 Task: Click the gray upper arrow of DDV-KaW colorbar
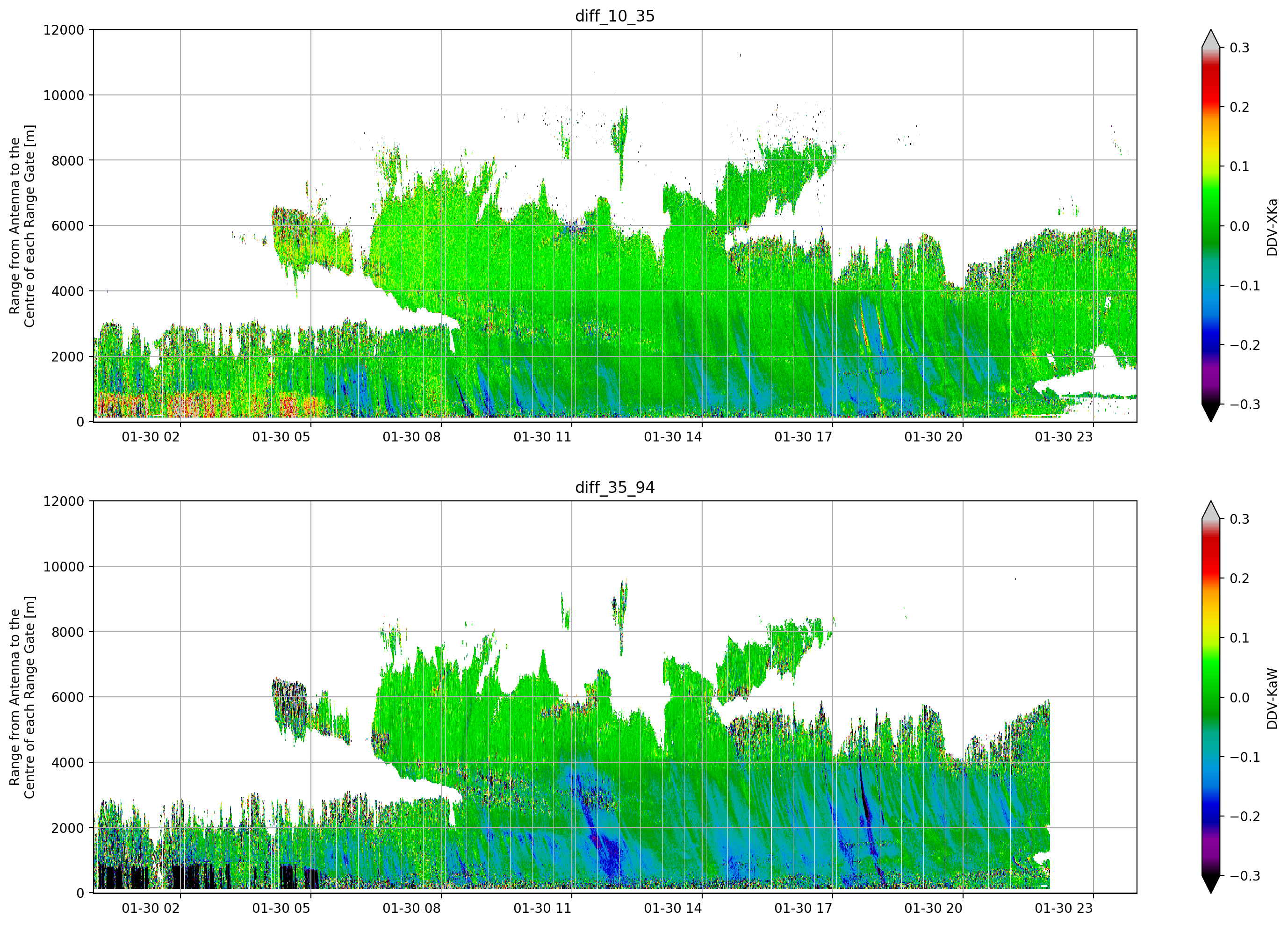1211,510
